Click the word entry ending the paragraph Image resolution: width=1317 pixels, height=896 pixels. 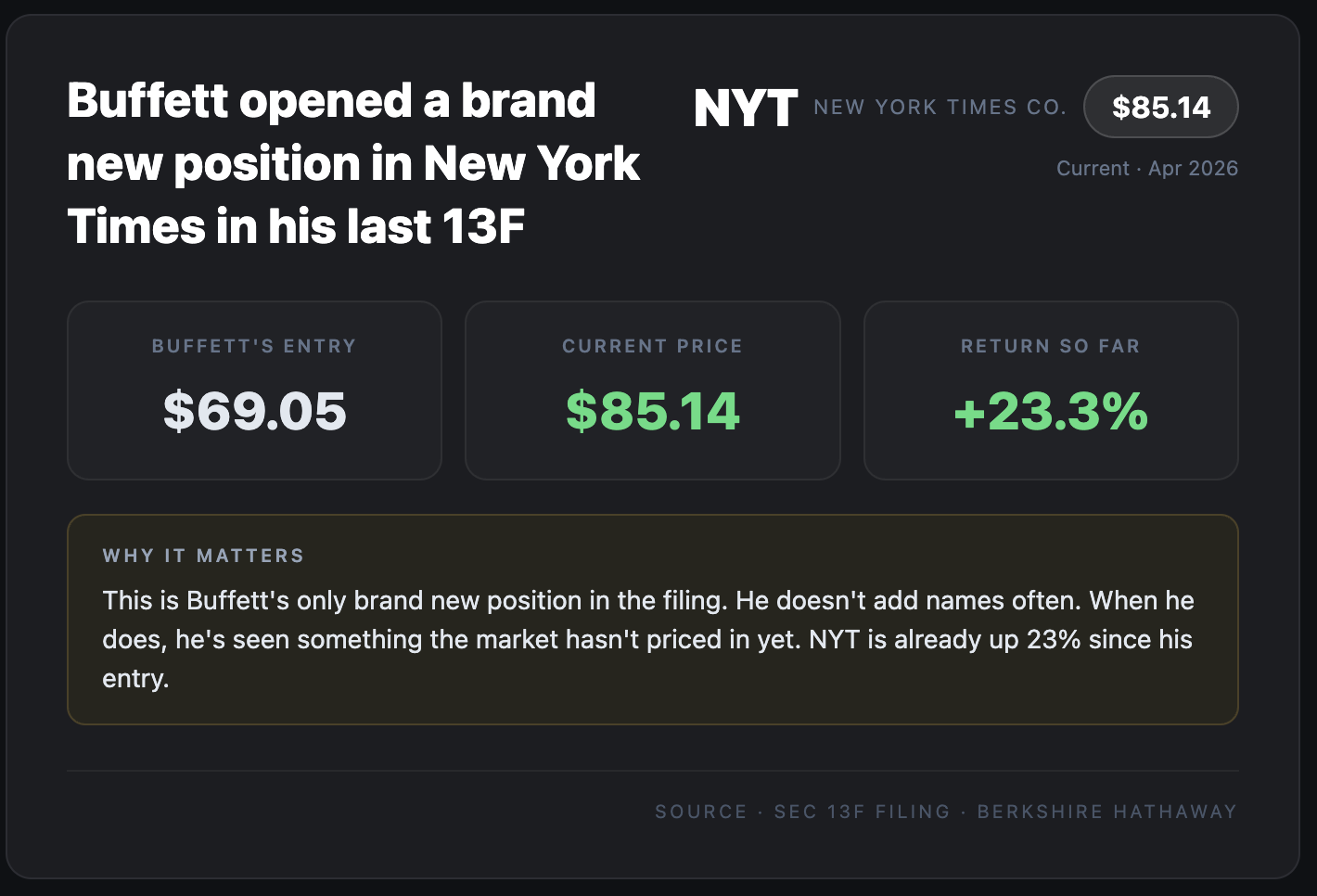pyautogui.click(x=134, y=679)
